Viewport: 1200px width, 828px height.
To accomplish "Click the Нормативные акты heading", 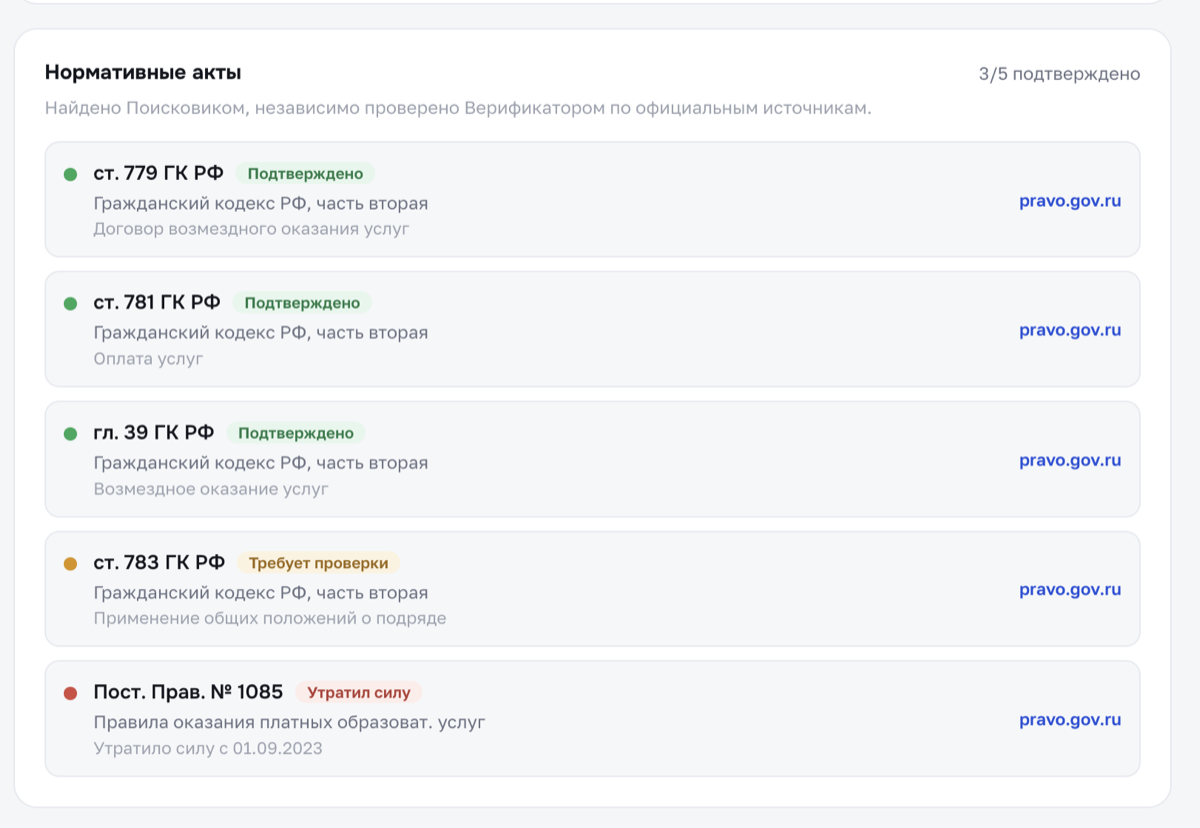I will pyautogui.click(x=143, y=72).
